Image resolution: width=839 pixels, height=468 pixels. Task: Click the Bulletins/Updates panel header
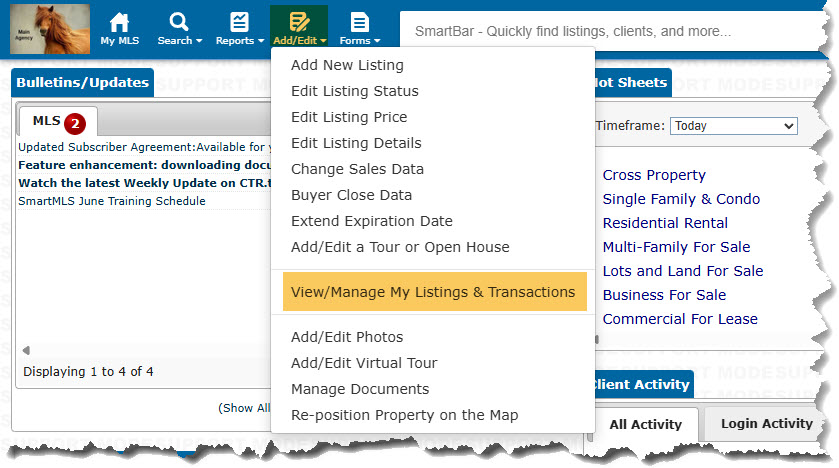point(82,83)
